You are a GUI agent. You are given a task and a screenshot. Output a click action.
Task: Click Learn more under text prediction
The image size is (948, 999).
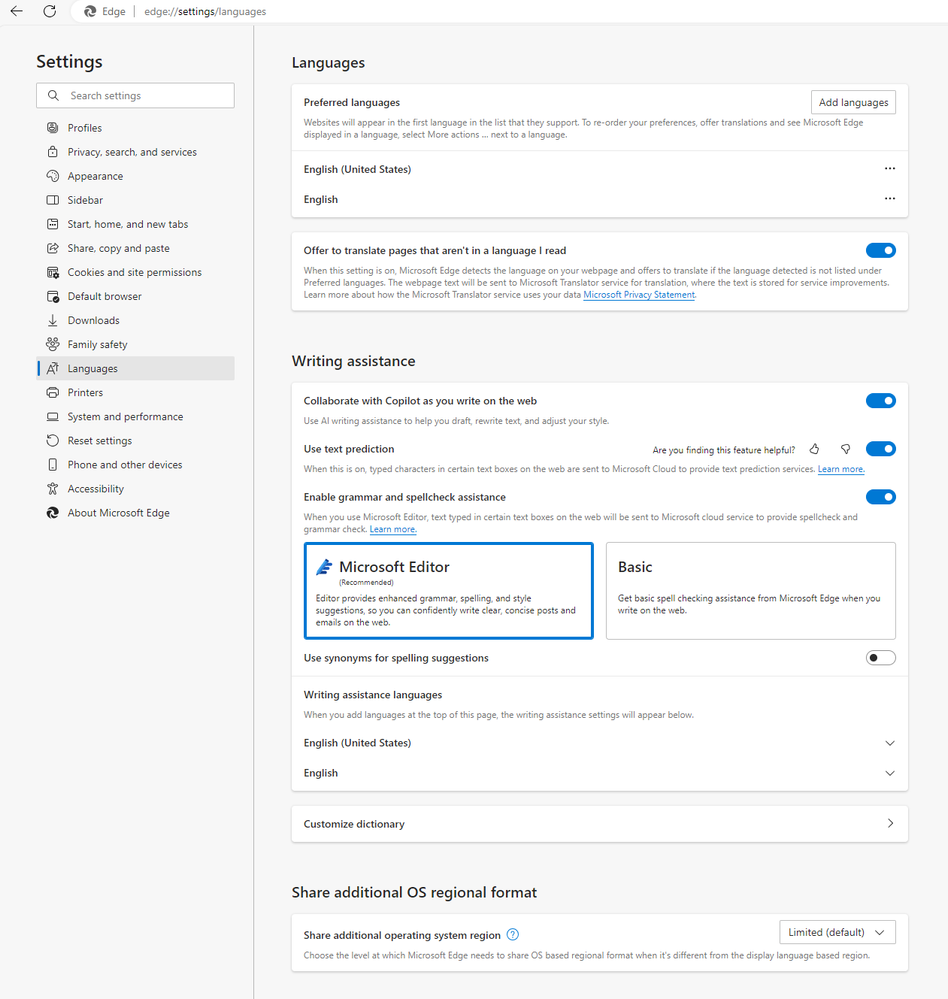[841, 469]
